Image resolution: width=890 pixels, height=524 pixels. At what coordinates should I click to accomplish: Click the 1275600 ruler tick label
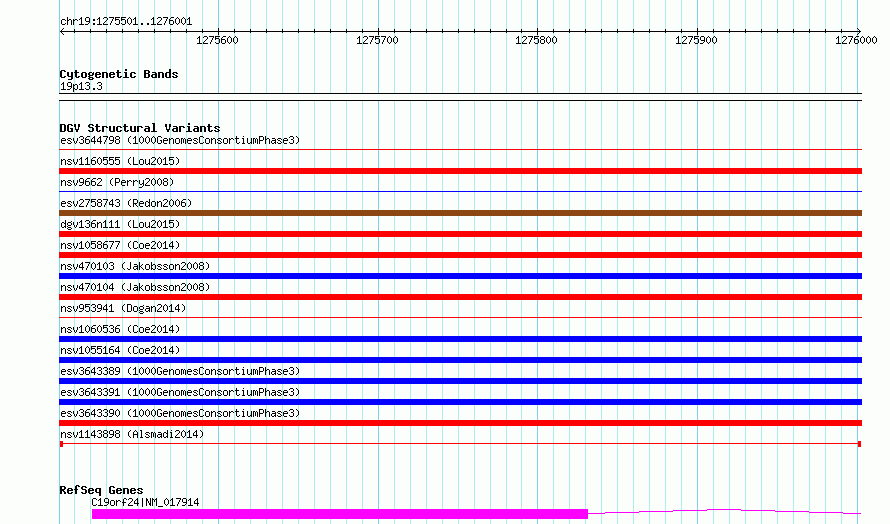(x=217, y=40)
